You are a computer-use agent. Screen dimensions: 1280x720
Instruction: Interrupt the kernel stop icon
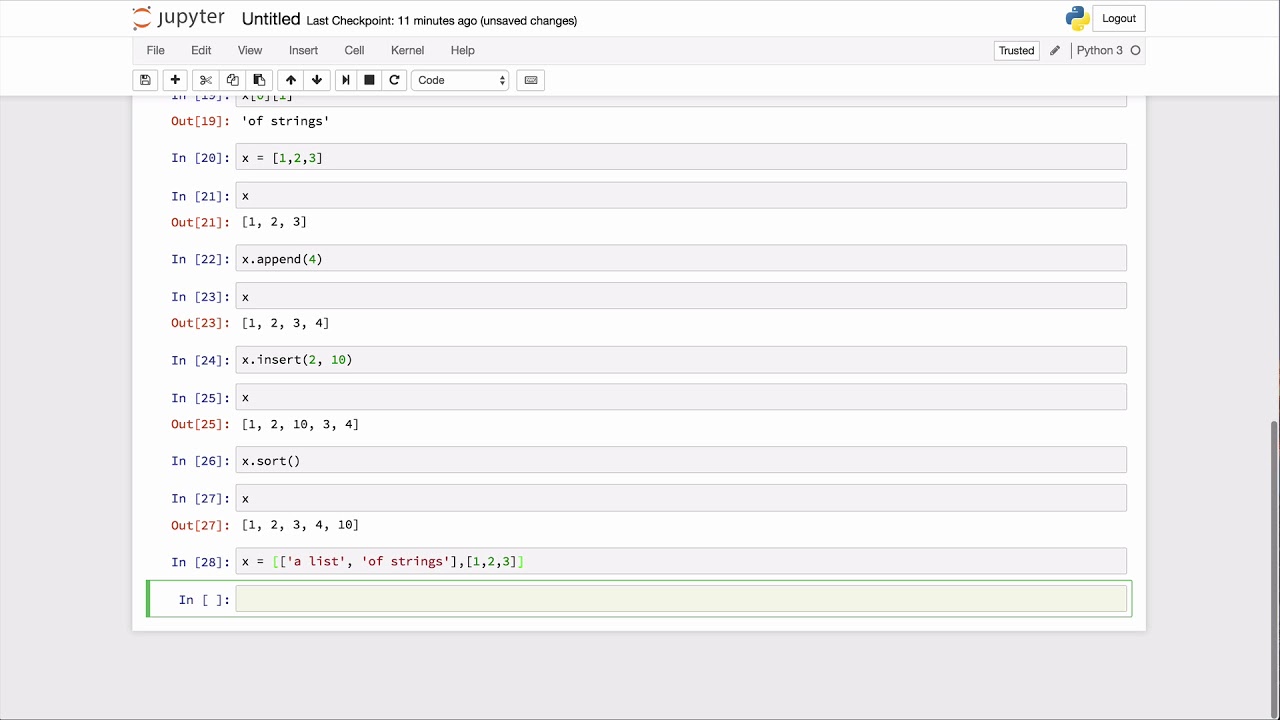point(369,80)
